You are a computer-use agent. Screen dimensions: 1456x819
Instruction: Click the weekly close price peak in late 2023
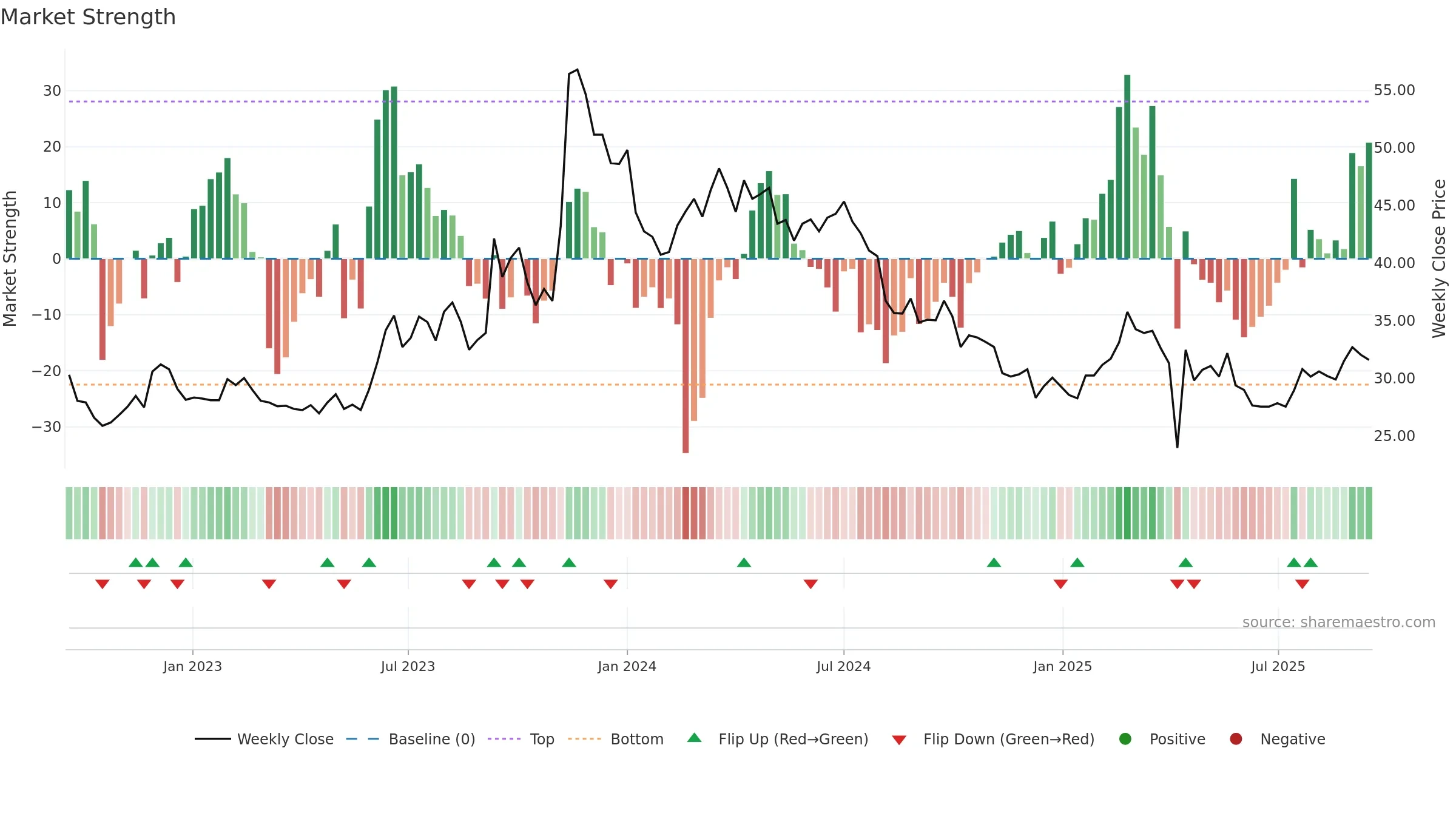click(577, 70)
